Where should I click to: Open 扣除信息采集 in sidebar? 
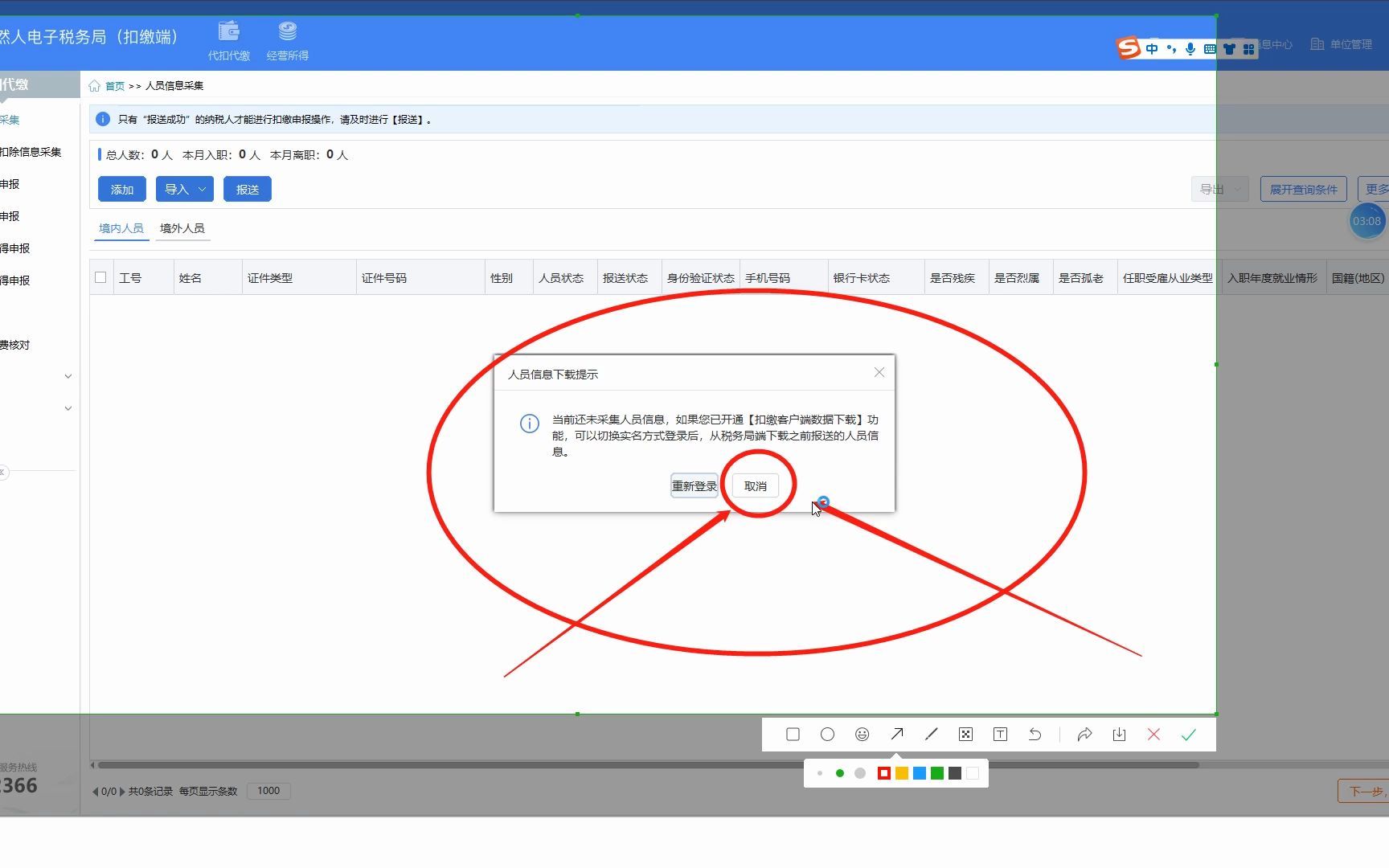coord(31,152)
